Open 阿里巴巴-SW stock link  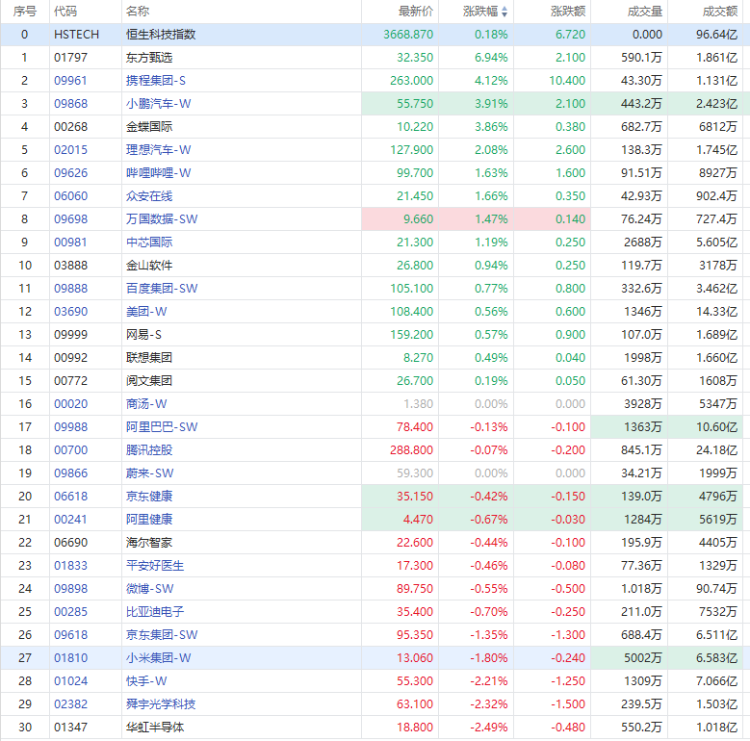[162, 427]
